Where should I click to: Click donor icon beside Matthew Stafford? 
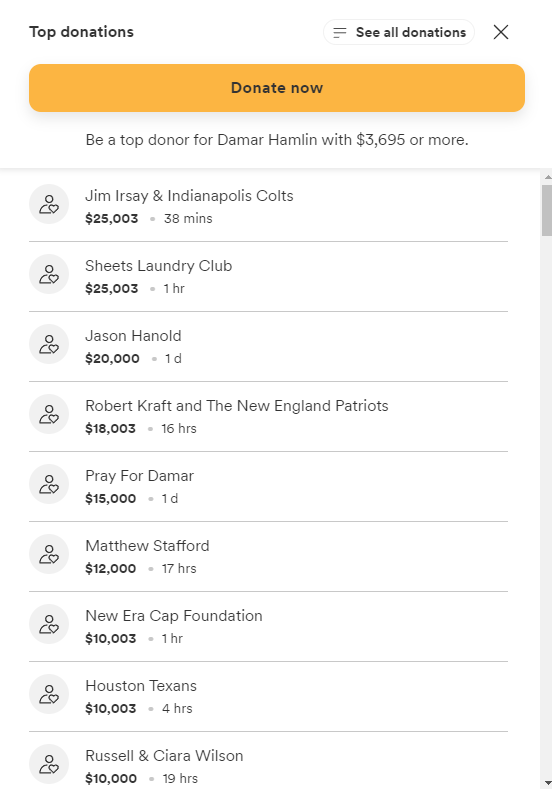(49, 554)
